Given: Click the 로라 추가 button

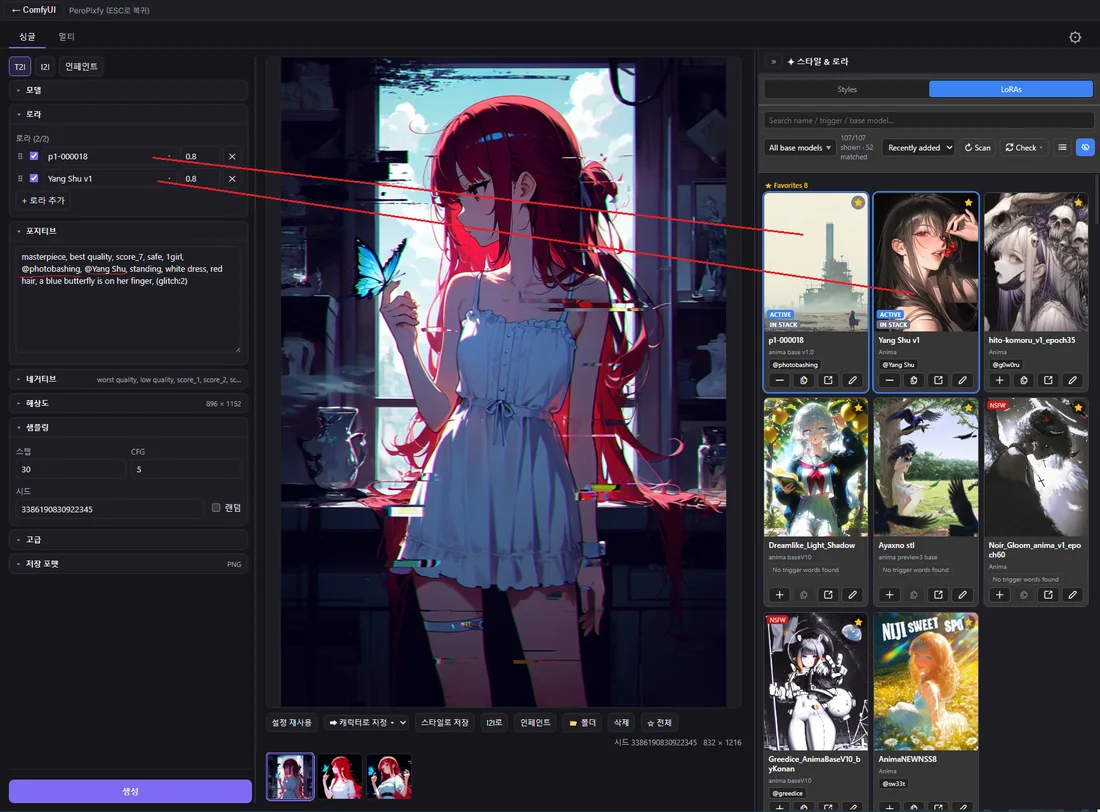Looking at the screenshot, I should [x=43, y=201].
